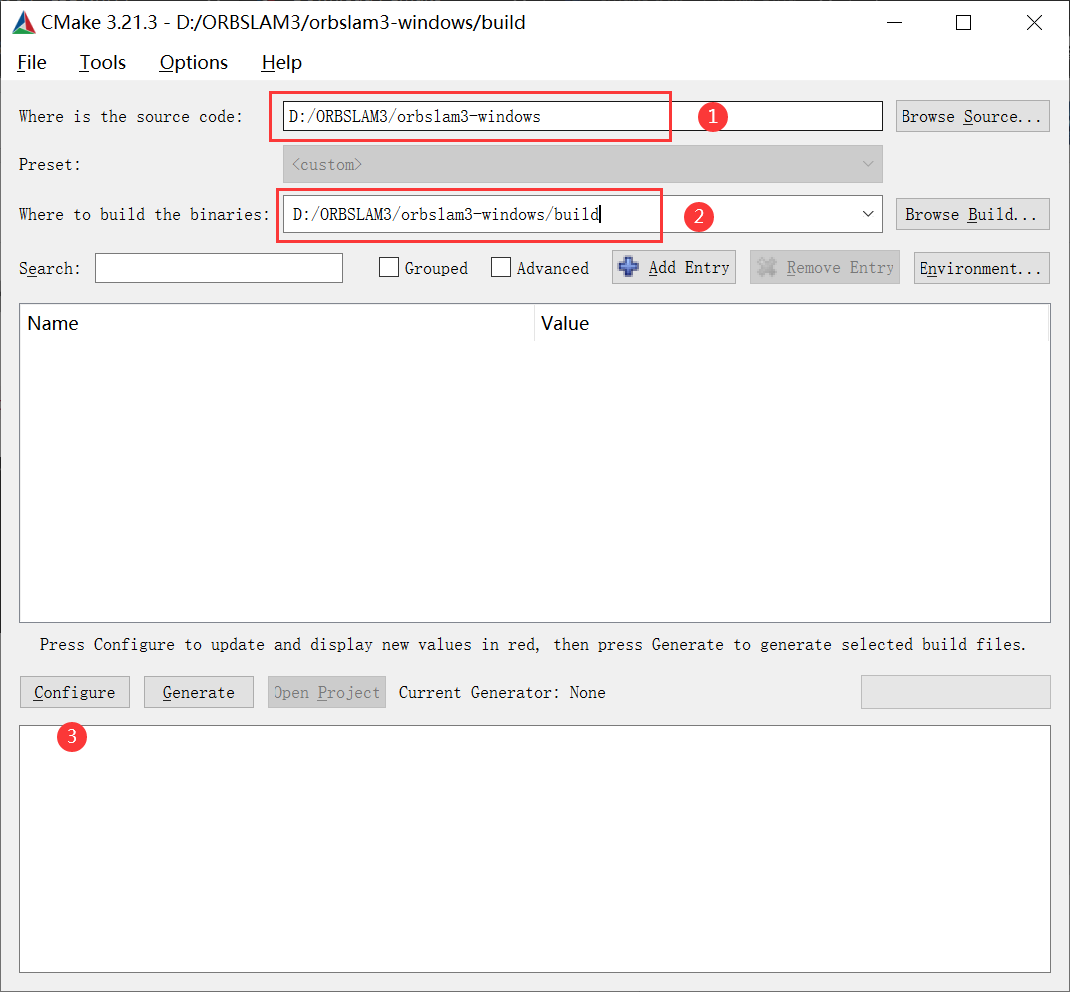The image size is (1070, 992).
Task: Click the empty progress bar beside Current Generator
Action: pos(955,692)
